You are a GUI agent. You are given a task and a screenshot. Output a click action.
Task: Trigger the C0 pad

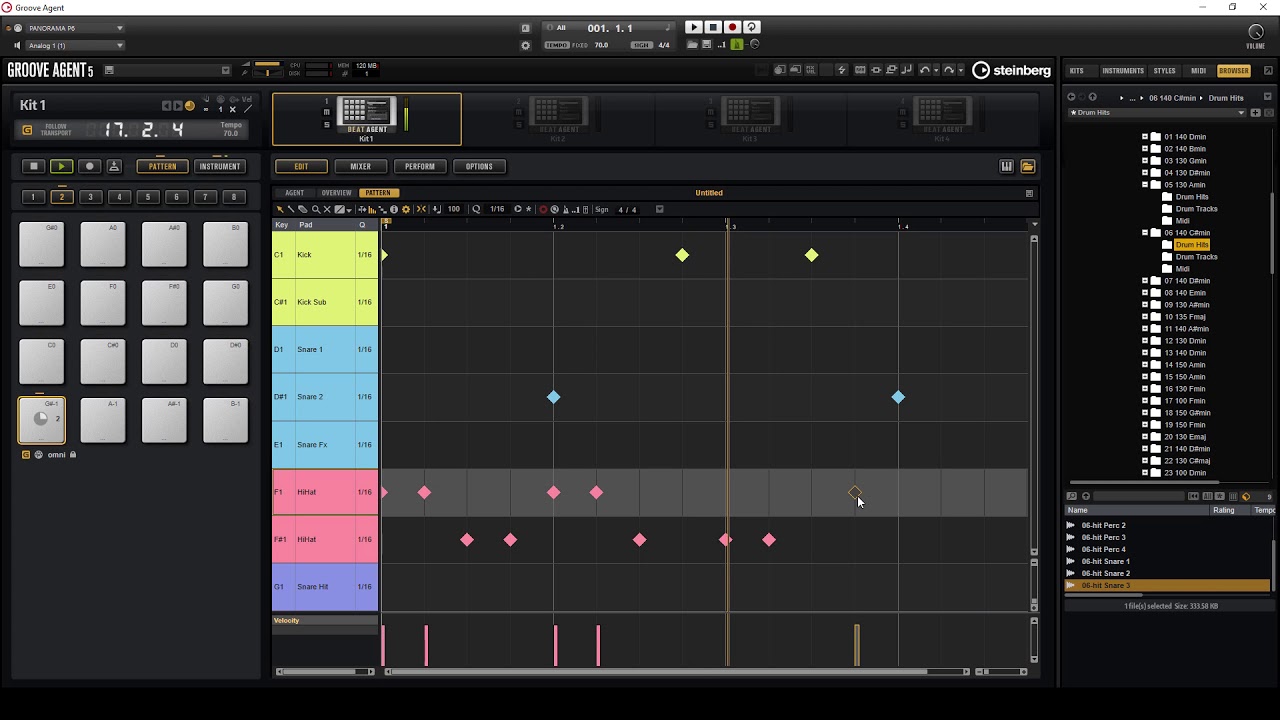[x=41, y=362]
